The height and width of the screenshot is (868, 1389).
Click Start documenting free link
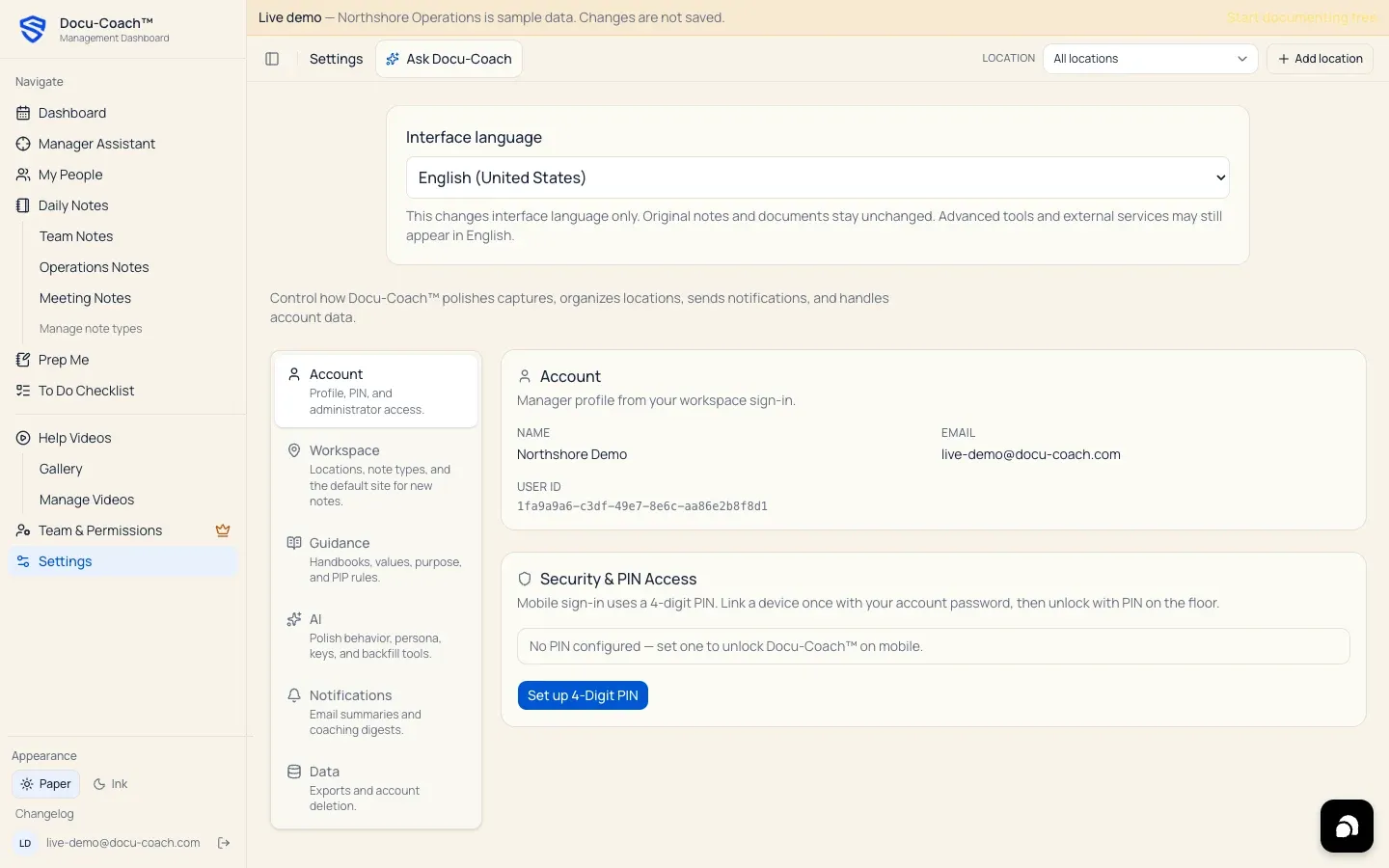(x=1302, y=17)
